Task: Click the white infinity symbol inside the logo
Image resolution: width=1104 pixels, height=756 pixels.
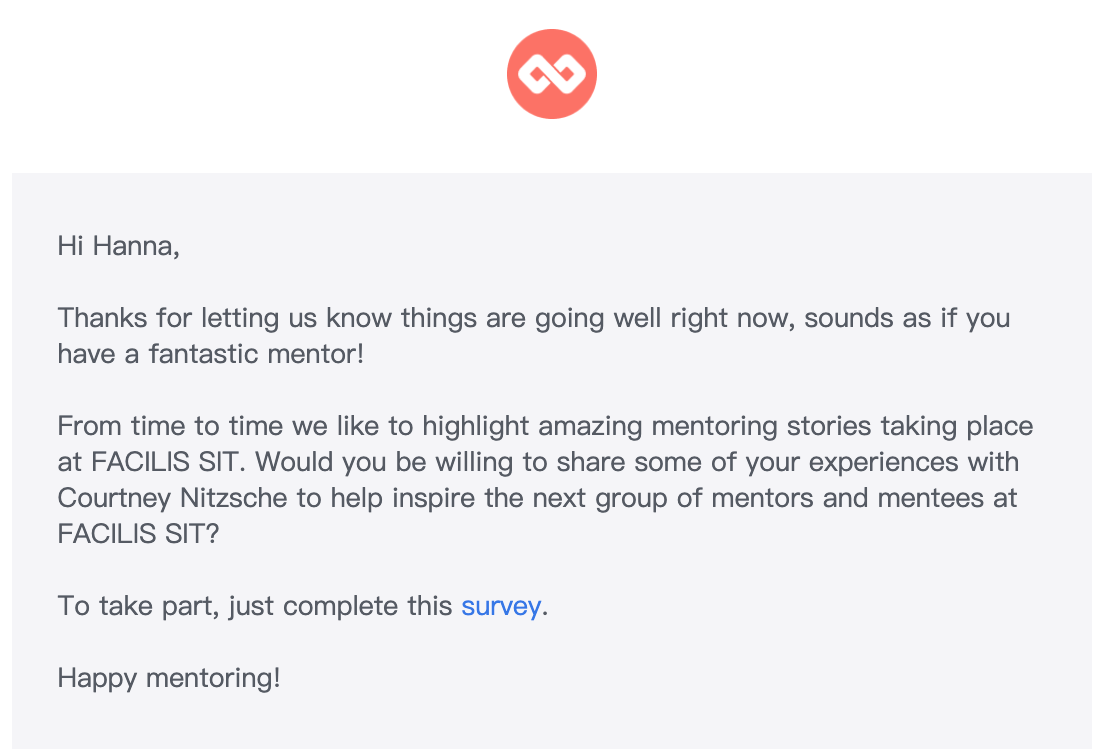Action: click(x=552, y=74)
